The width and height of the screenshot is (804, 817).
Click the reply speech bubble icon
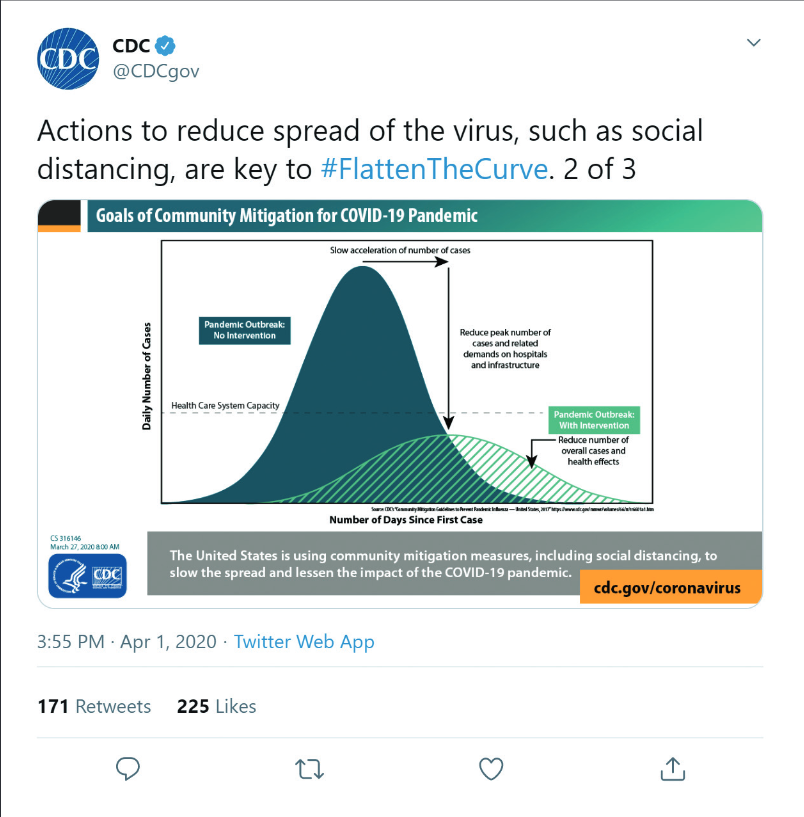coord(128,769)
